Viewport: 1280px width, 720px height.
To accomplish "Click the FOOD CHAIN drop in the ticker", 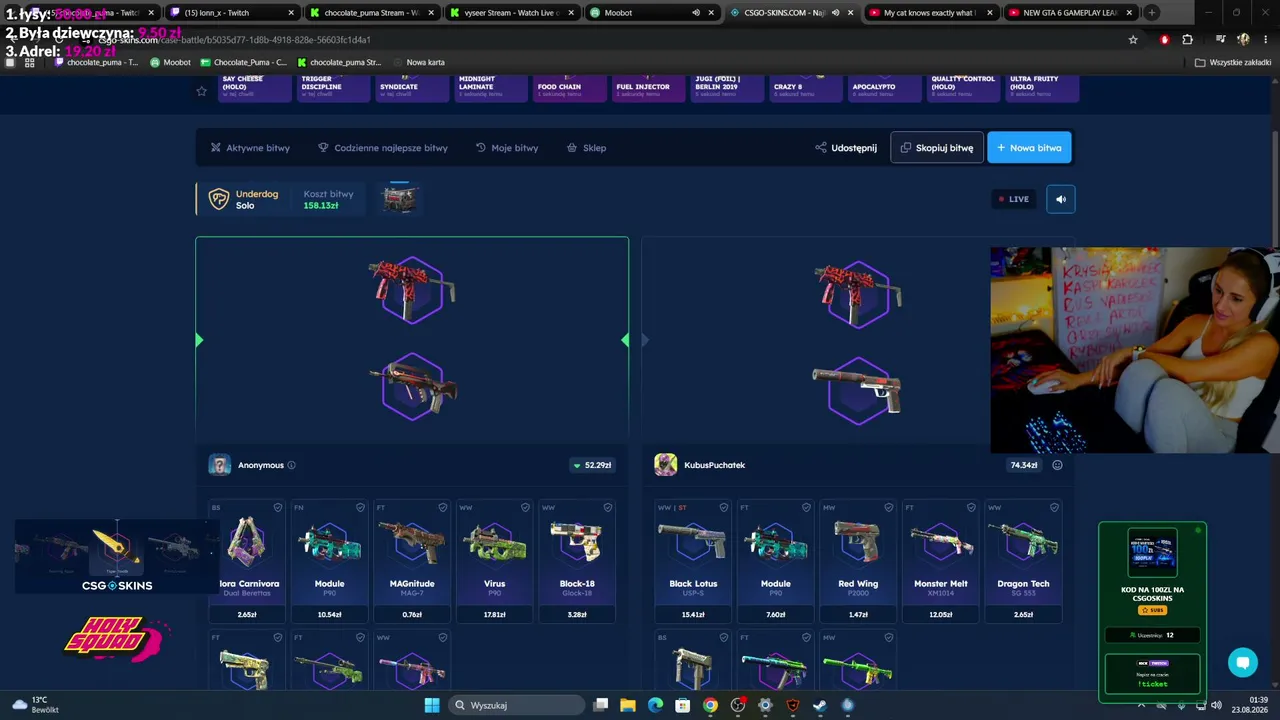I will pos(569,87).
